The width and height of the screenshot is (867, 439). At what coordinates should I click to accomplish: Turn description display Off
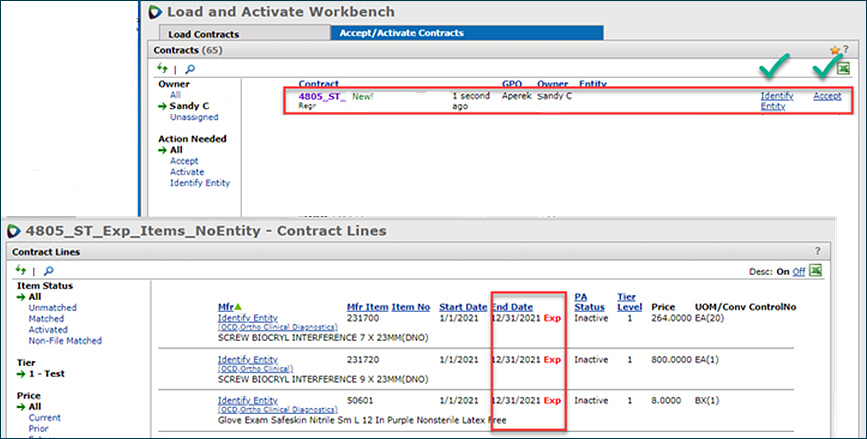click(798, 270)
